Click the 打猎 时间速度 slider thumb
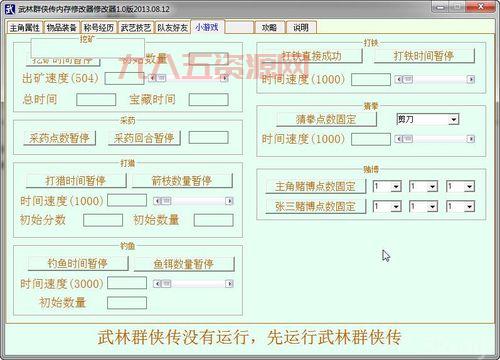 [166, 201]
